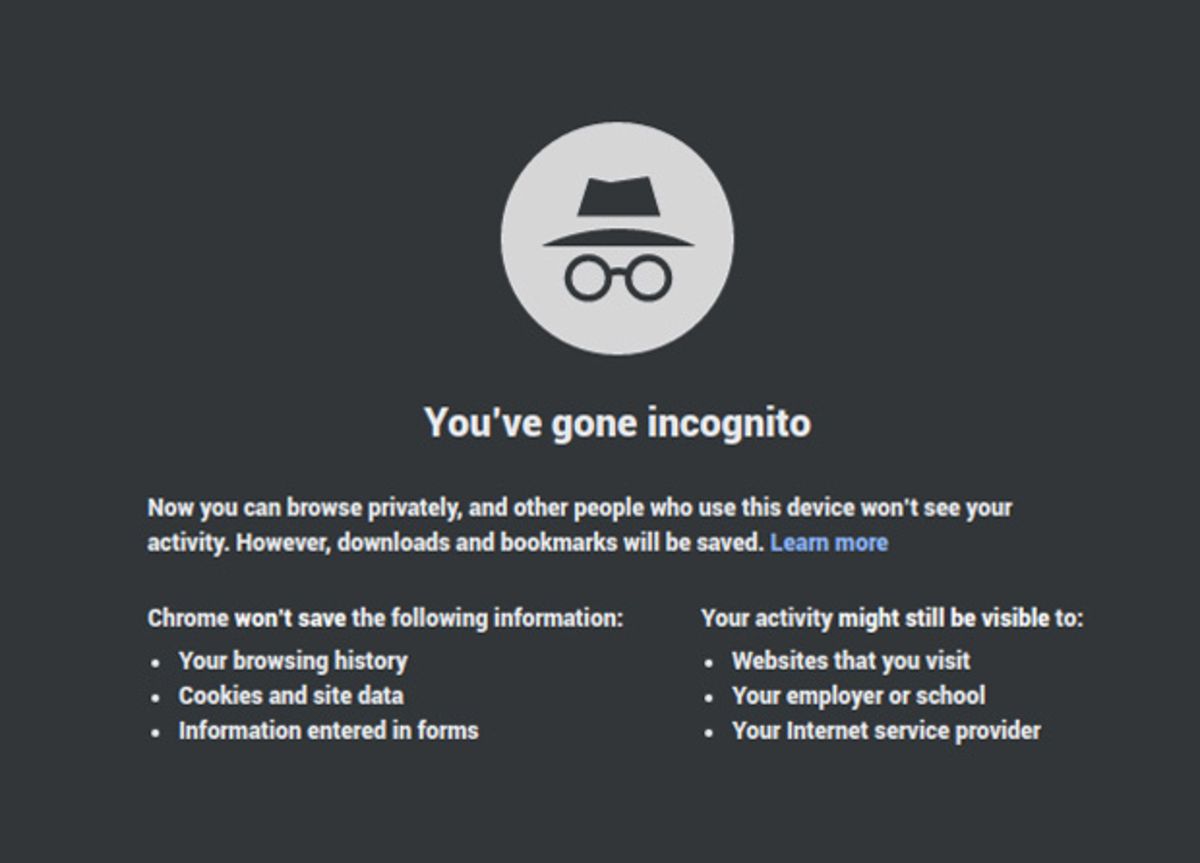Select the "Websites that you visit" list item
1200x863 pixels.
click(x=851, y=661)
